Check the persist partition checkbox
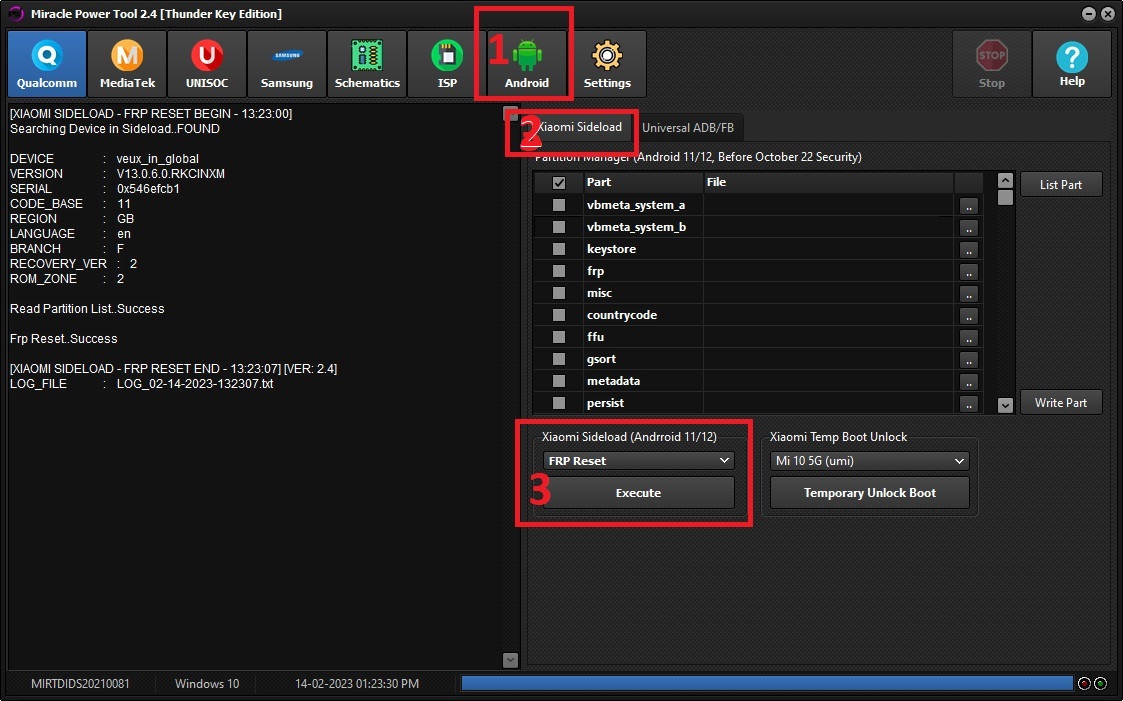This screenshot has height=701, width=1123. [x=559, y=402]
